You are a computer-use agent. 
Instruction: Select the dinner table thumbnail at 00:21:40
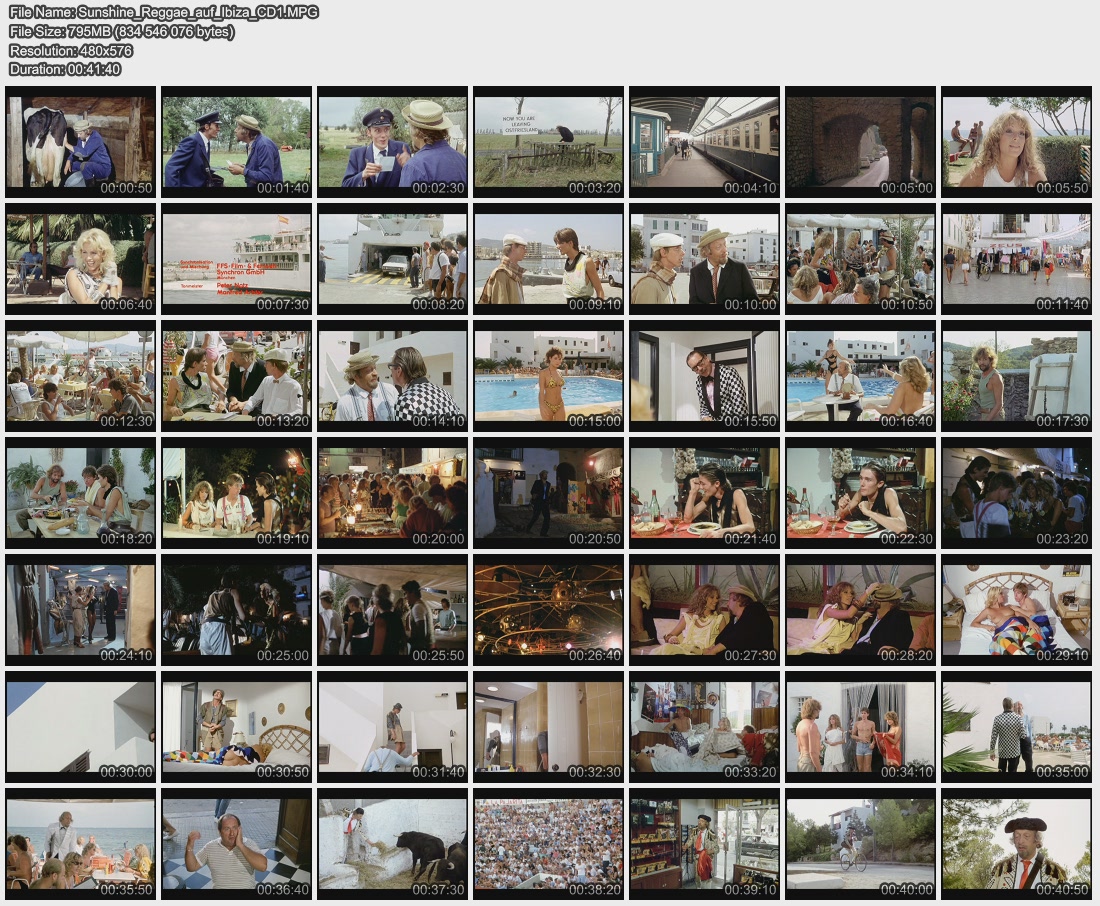(x=704, y=493)
